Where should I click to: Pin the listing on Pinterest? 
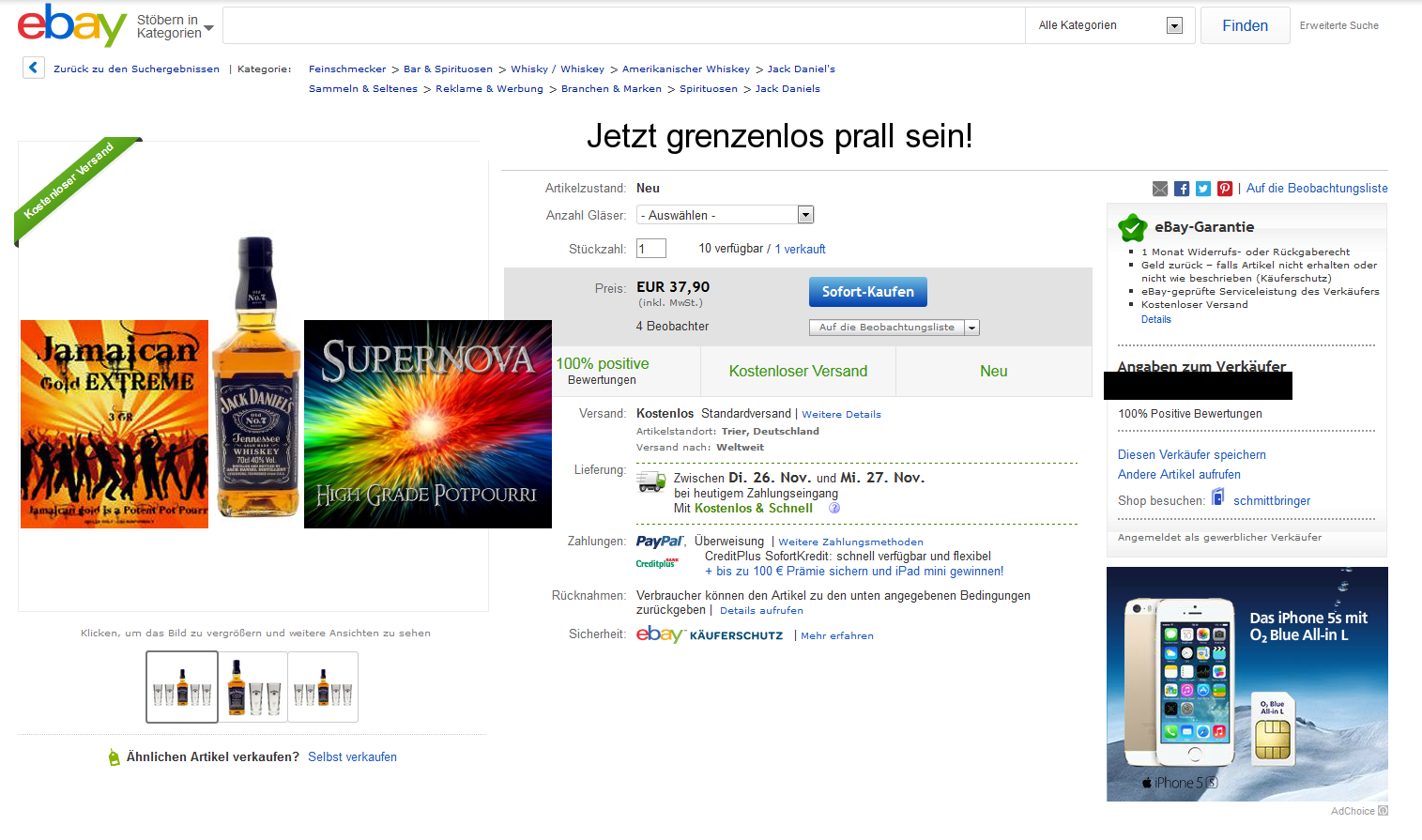1225,189
